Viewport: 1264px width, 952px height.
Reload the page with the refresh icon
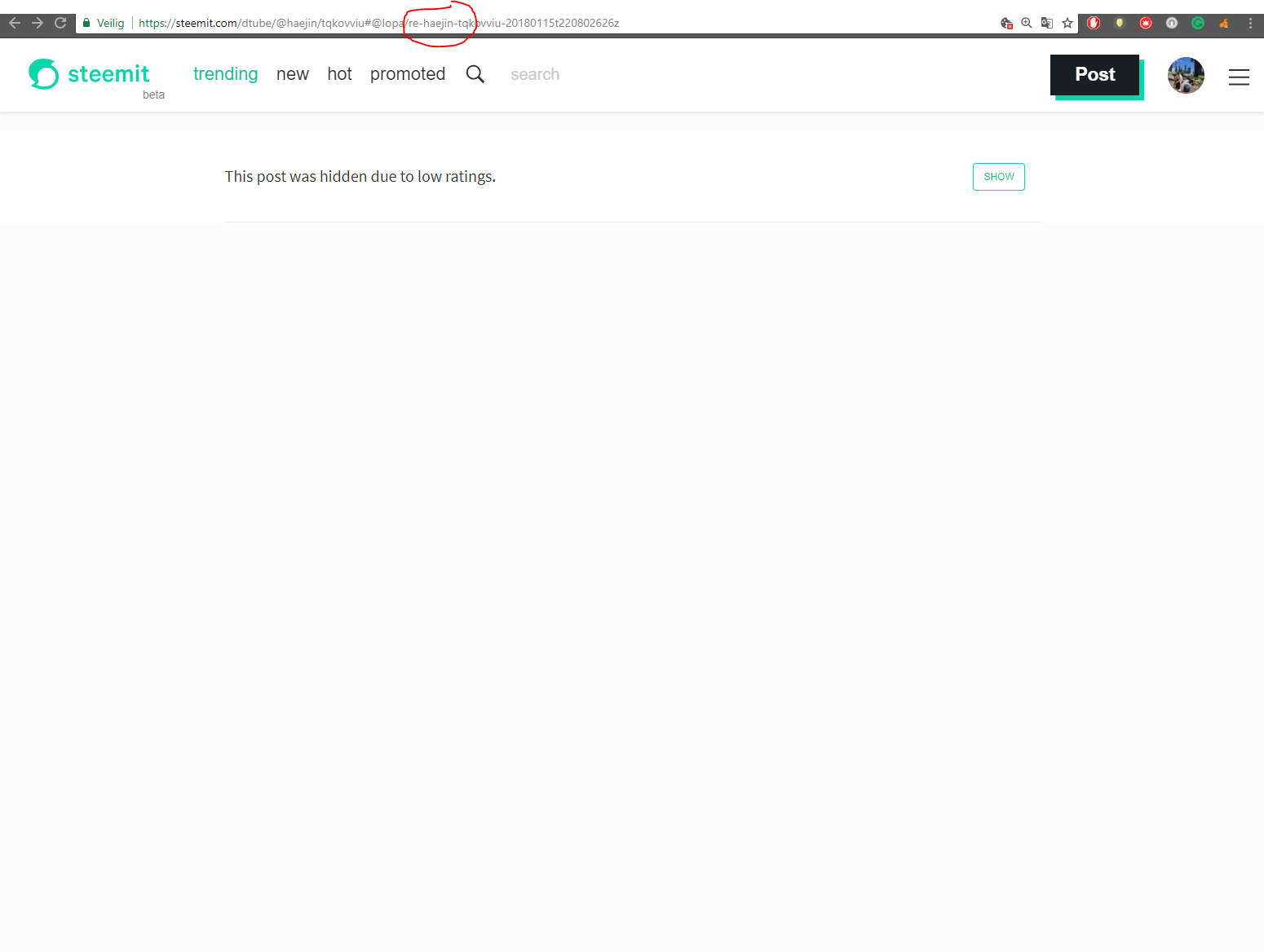click(60, 23)
